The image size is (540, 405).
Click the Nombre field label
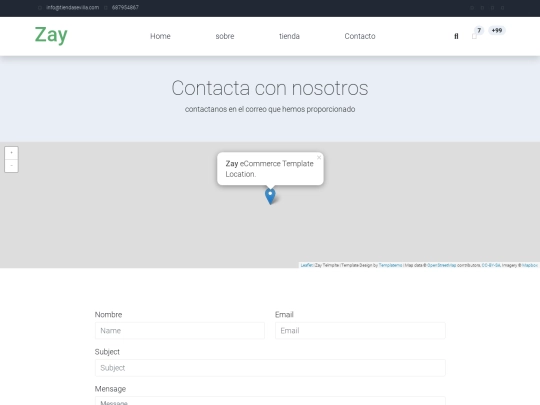tap(108, 314)
